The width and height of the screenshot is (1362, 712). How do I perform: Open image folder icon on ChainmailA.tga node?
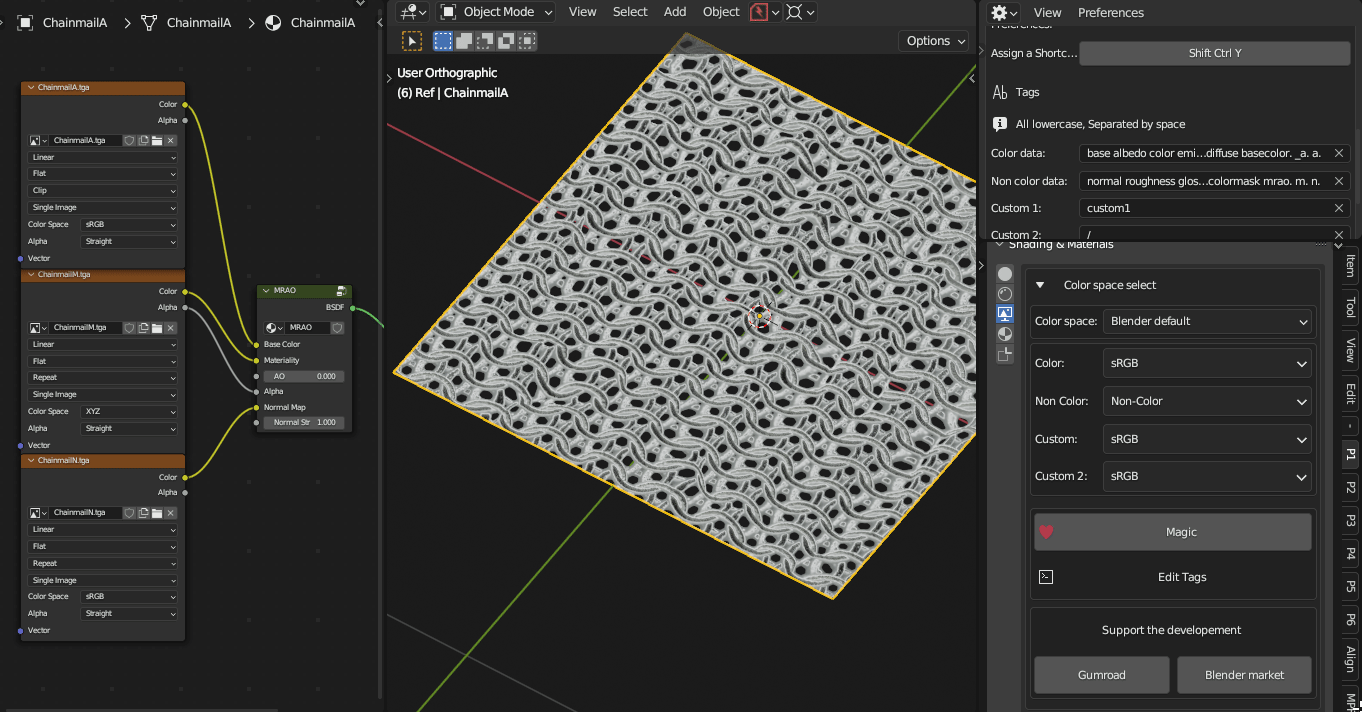(157, 141)
